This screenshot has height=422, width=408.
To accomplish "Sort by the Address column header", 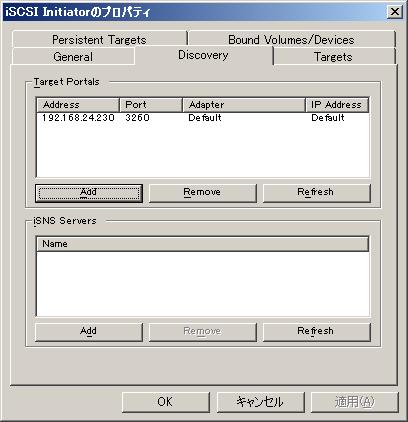I will coord(78,105).
